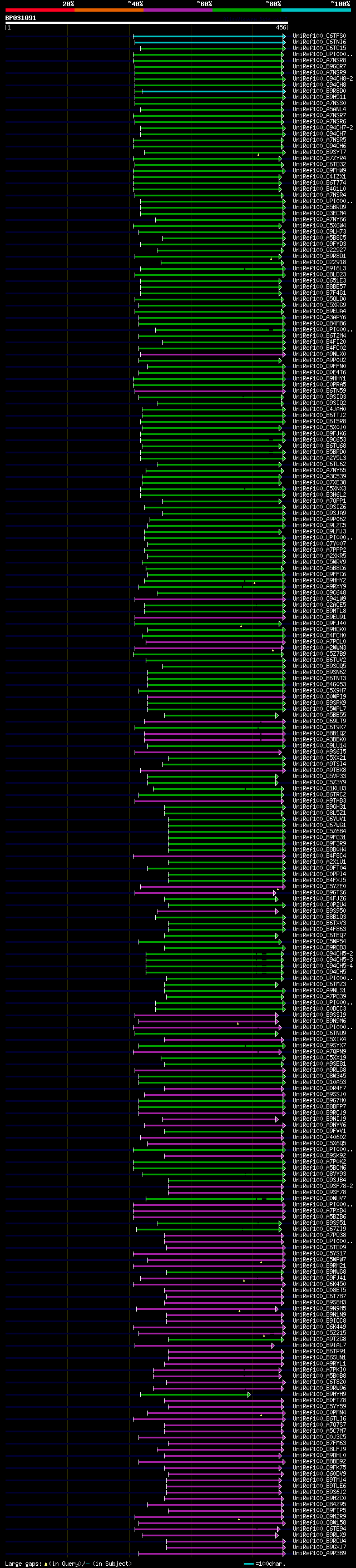Click the 'Large gaps' legend text
The width and height of the screenshot is (356, 1568).
point(23,1564)
